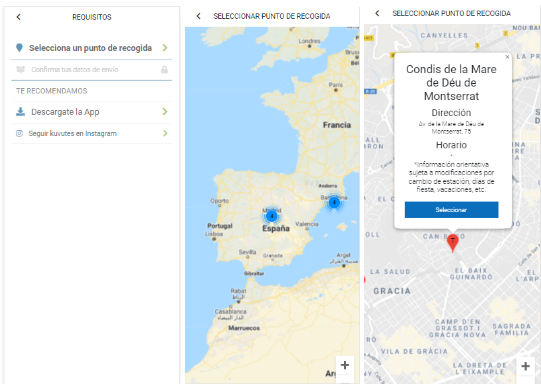Open Descargate la App chevron arrow
Viewport: 541px width, 389px height.
click(x=165, y=111)
